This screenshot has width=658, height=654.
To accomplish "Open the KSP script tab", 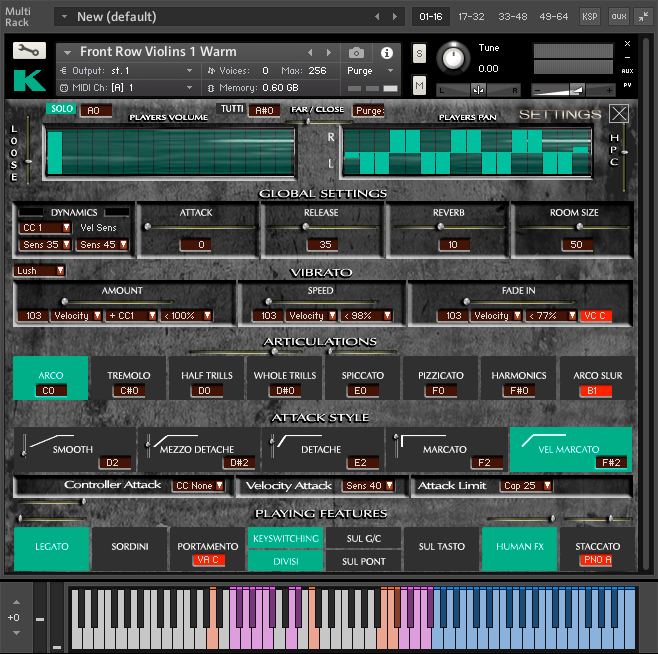I will 590,16.
